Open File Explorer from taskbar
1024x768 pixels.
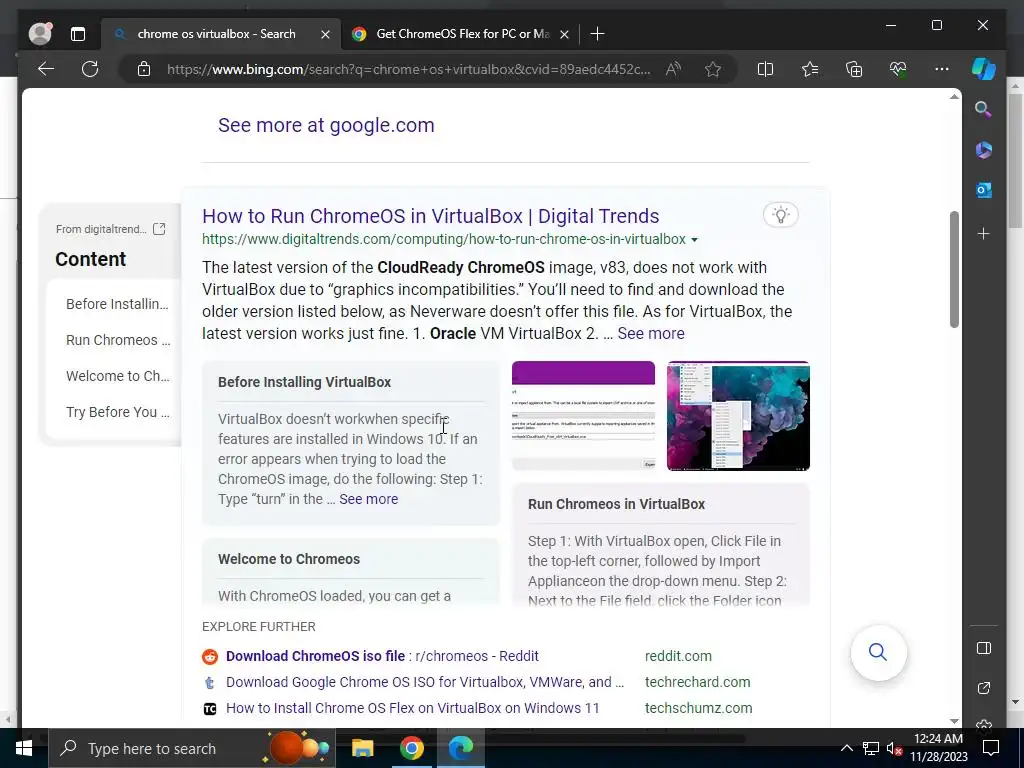coord(362,748)
